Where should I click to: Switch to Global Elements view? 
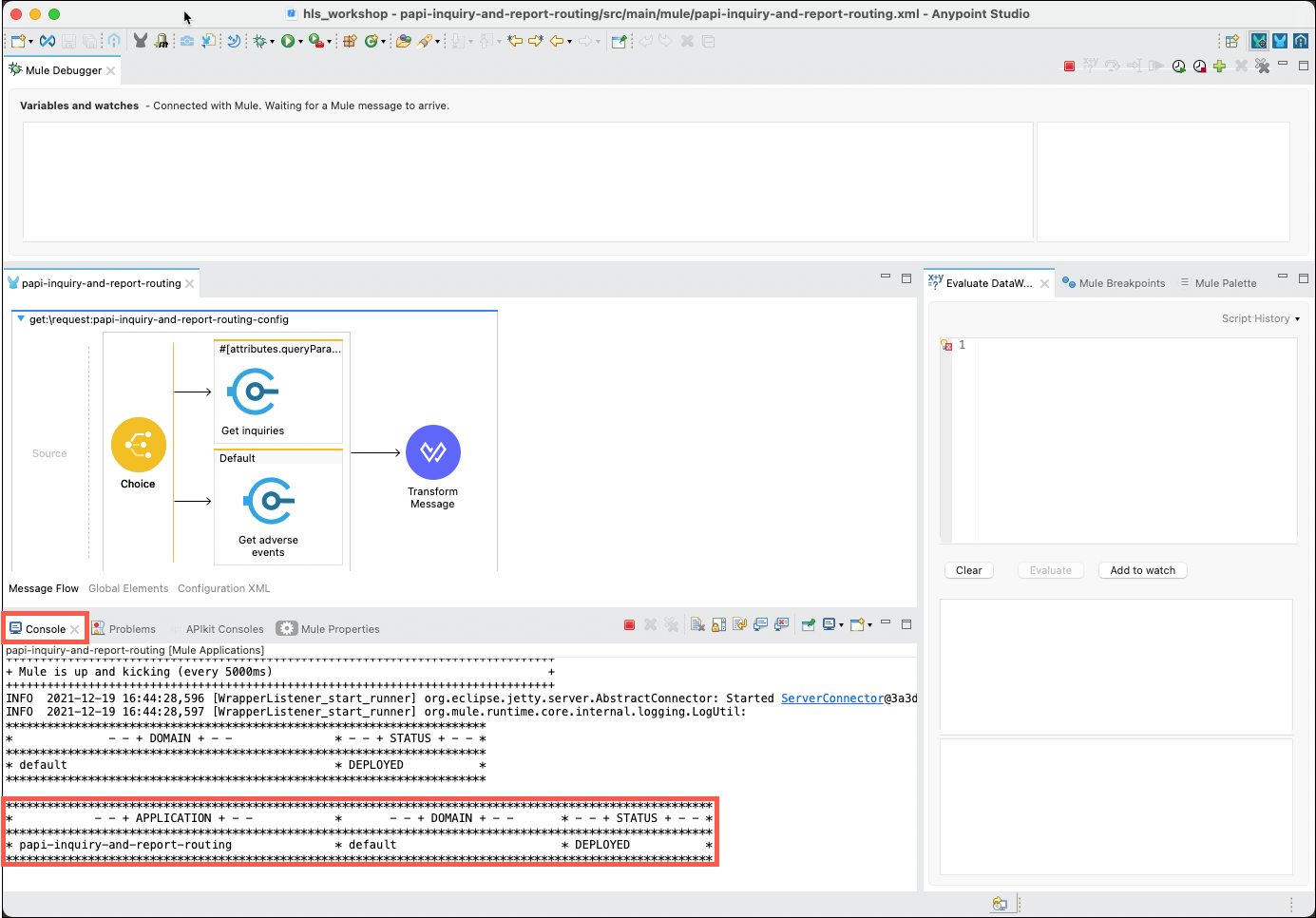coord(128,588)
